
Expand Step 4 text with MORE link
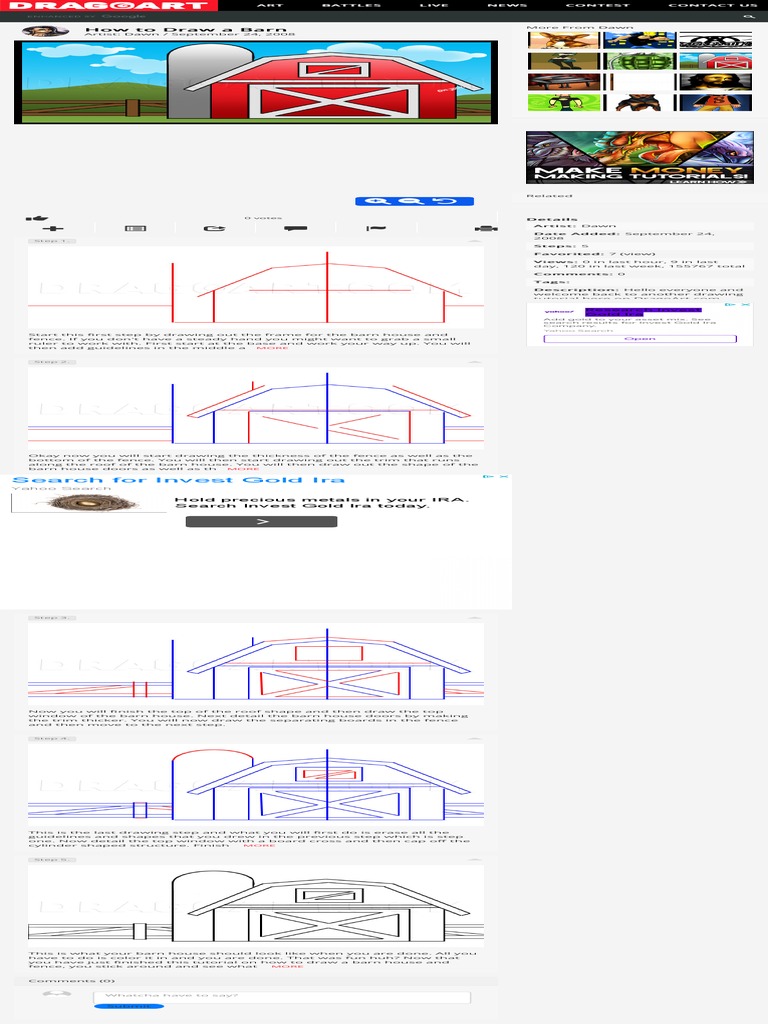tap(259, 846)
